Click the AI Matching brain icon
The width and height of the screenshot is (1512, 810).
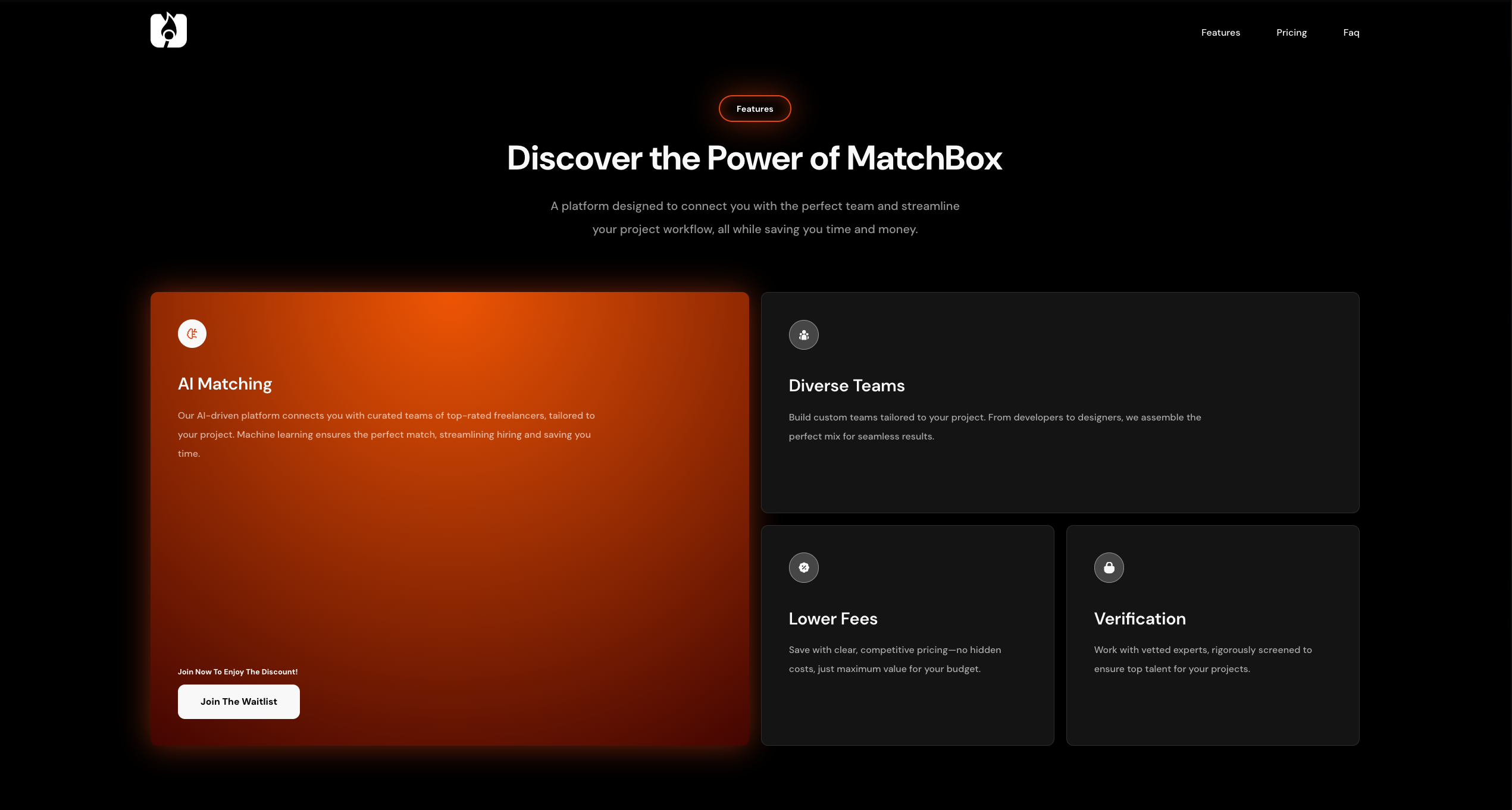click(x=192, y=334)
